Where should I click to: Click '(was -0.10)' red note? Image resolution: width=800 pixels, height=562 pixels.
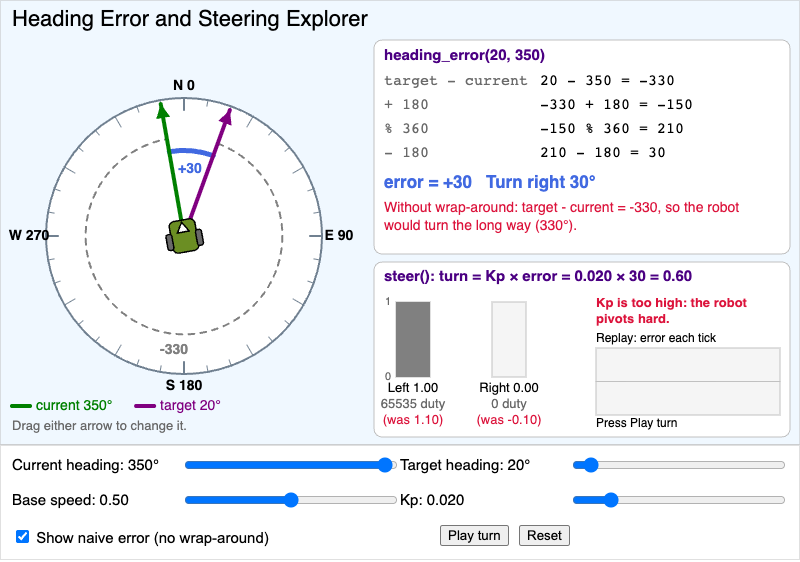coord(509,420)
